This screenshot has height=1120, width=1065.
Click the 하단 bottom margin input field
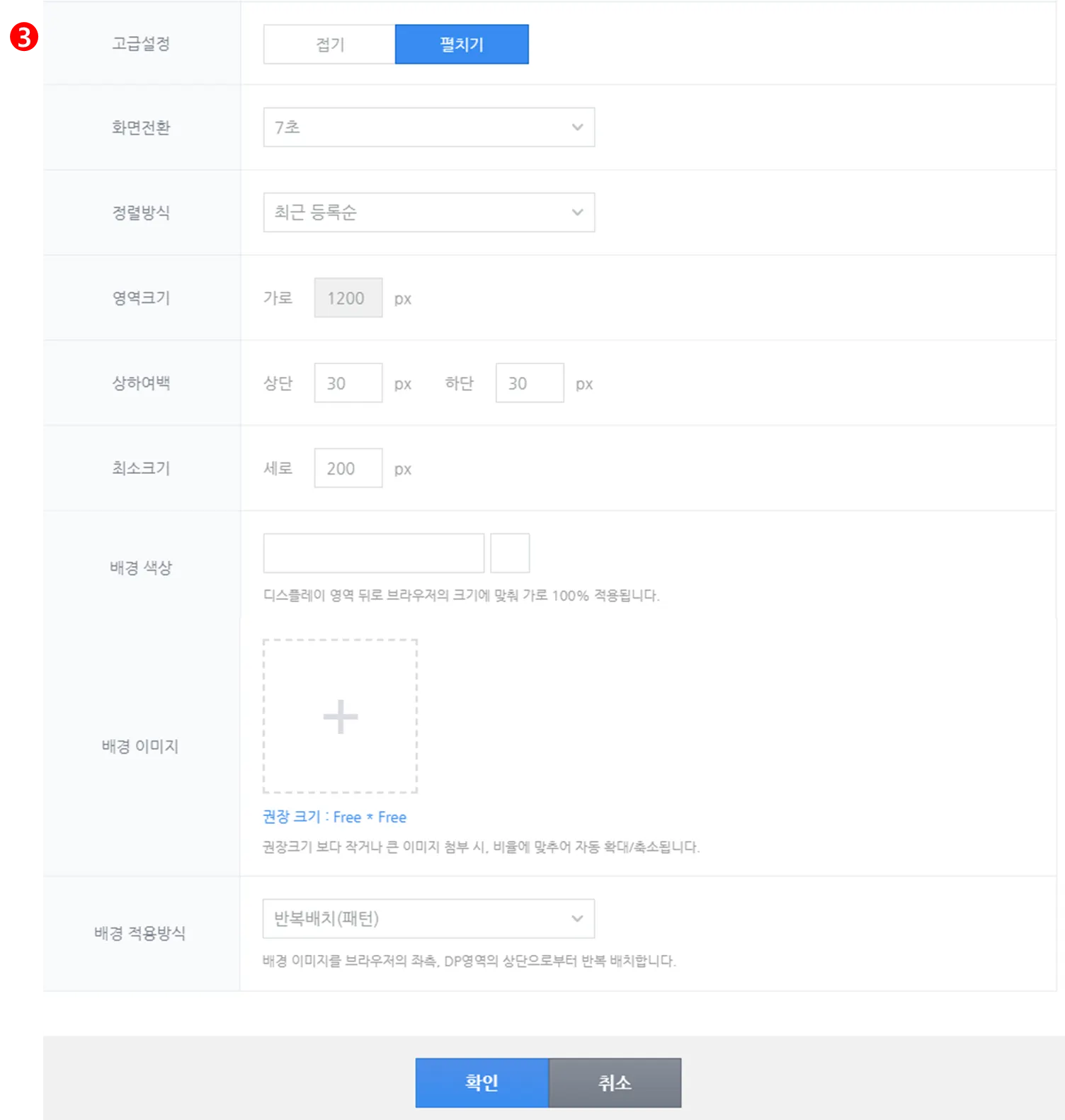(530, 383)
